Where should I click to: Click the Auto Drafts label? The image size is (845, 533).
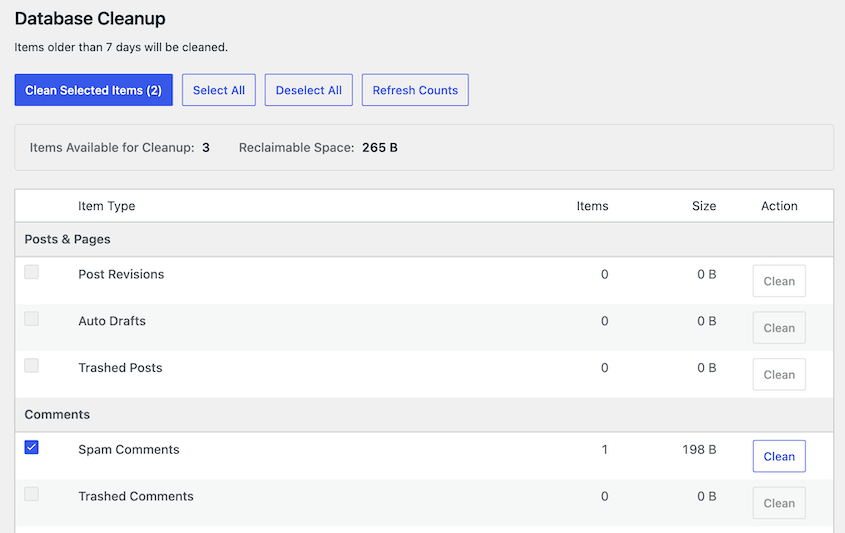(x=112, y=321)
